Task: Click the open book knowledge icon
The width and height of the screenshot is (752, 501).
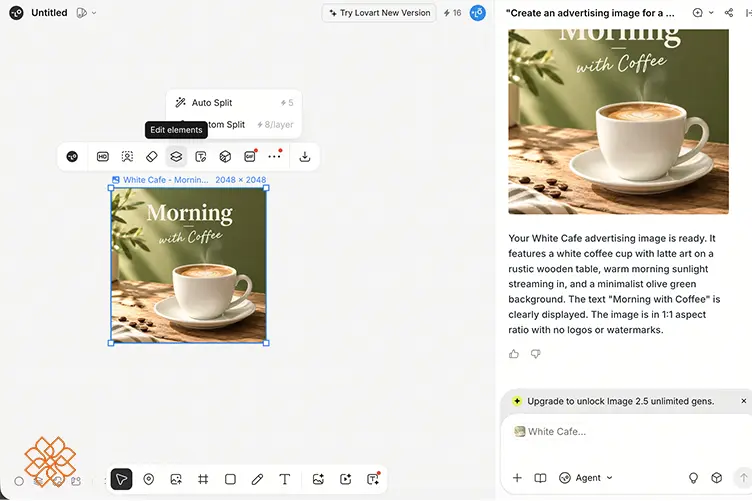Action: tap(540, 478)
